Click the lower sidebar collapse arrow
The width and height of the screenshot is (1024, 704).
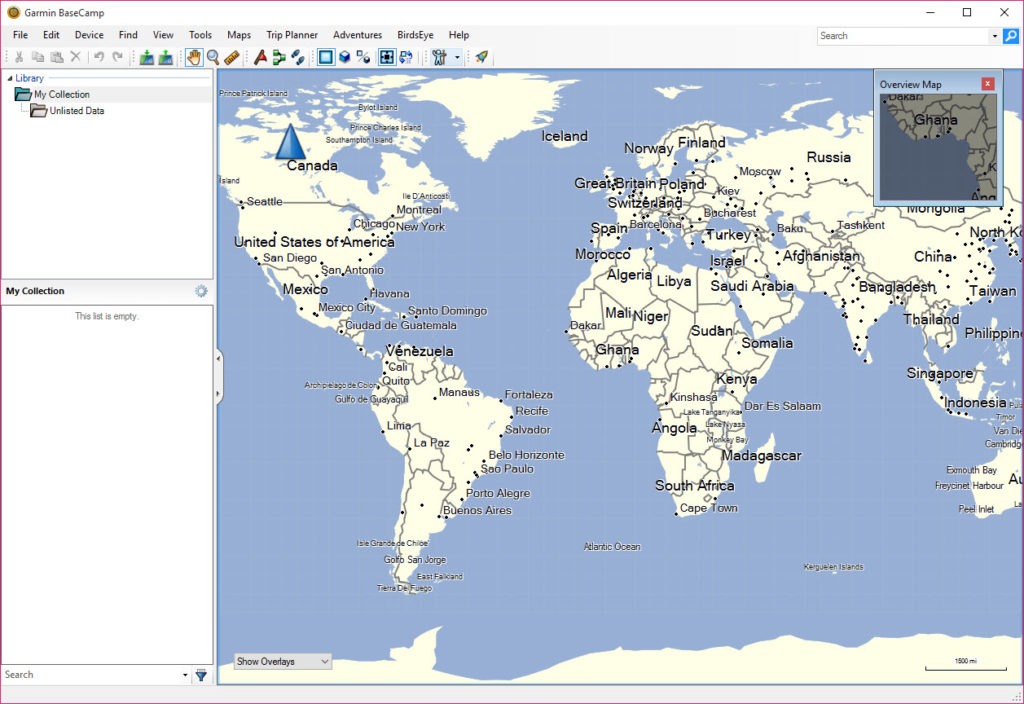(218, 394)
